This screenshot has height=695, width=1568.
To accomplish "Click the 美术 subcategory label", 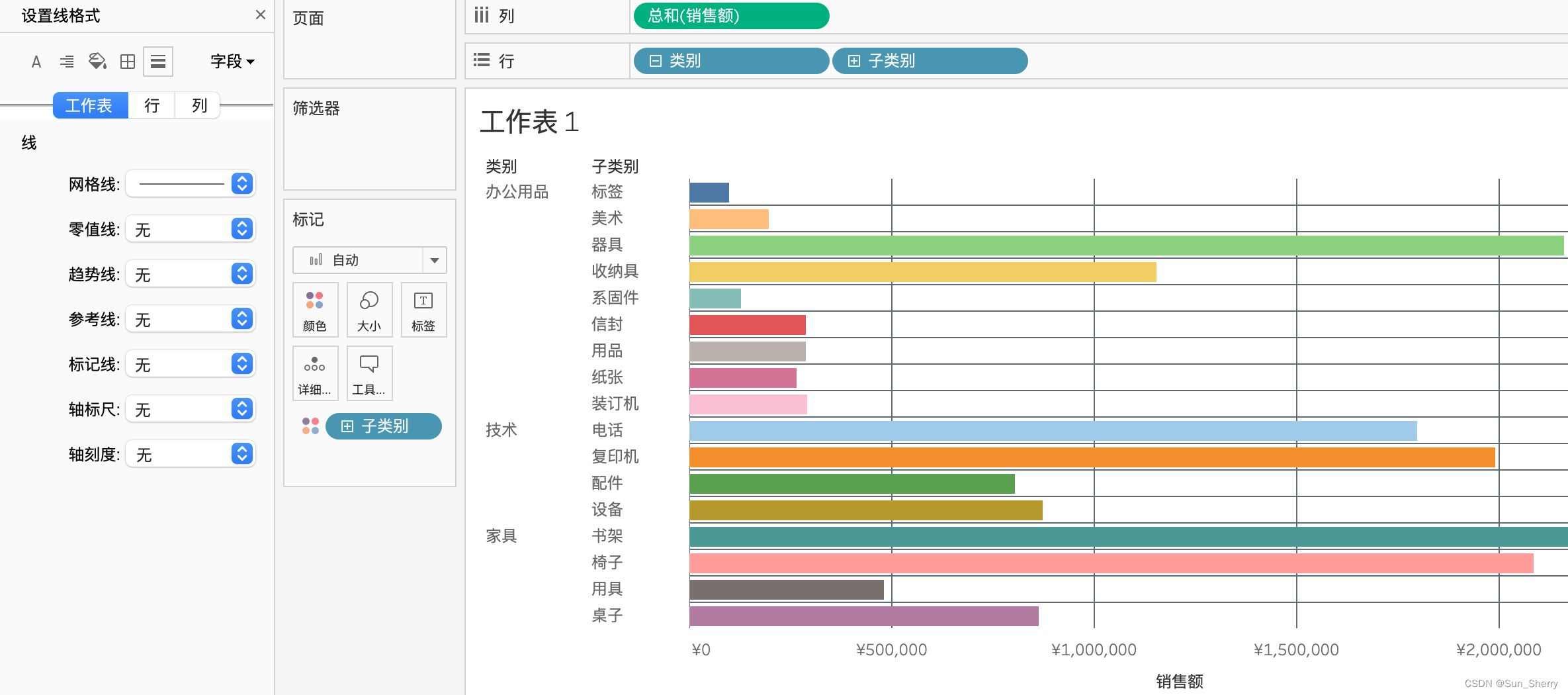I will [x=607, y=218].
